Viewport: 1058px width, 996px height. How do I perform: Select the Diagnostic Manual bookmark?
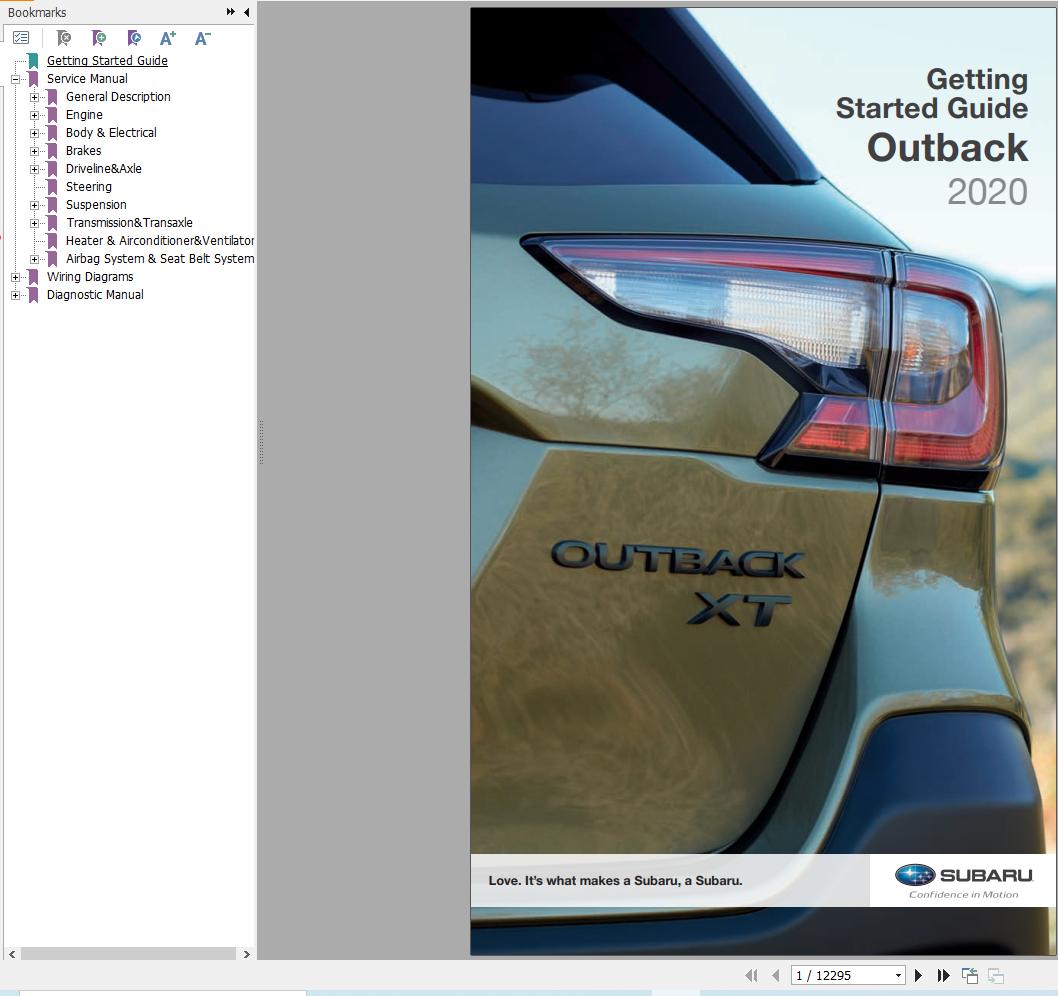(x=94, y=294)
